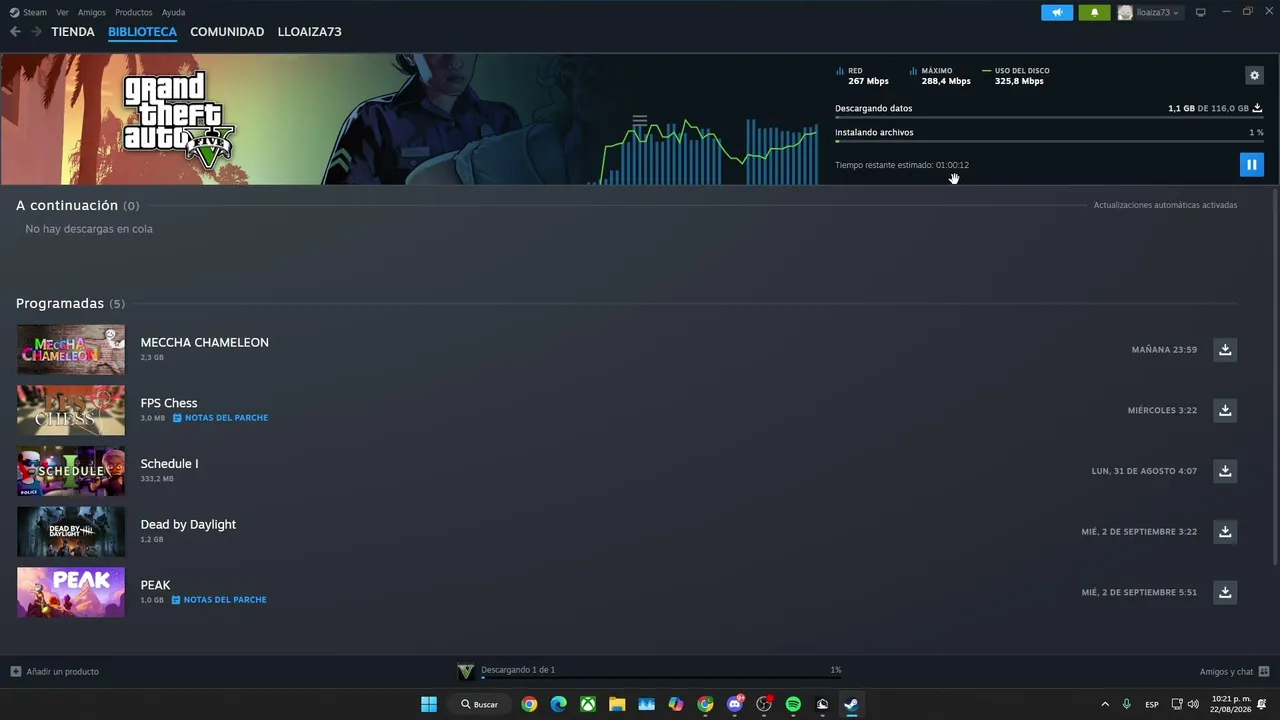Download FPS Chess update now

pyautogui.click(x=1225, y=410)
